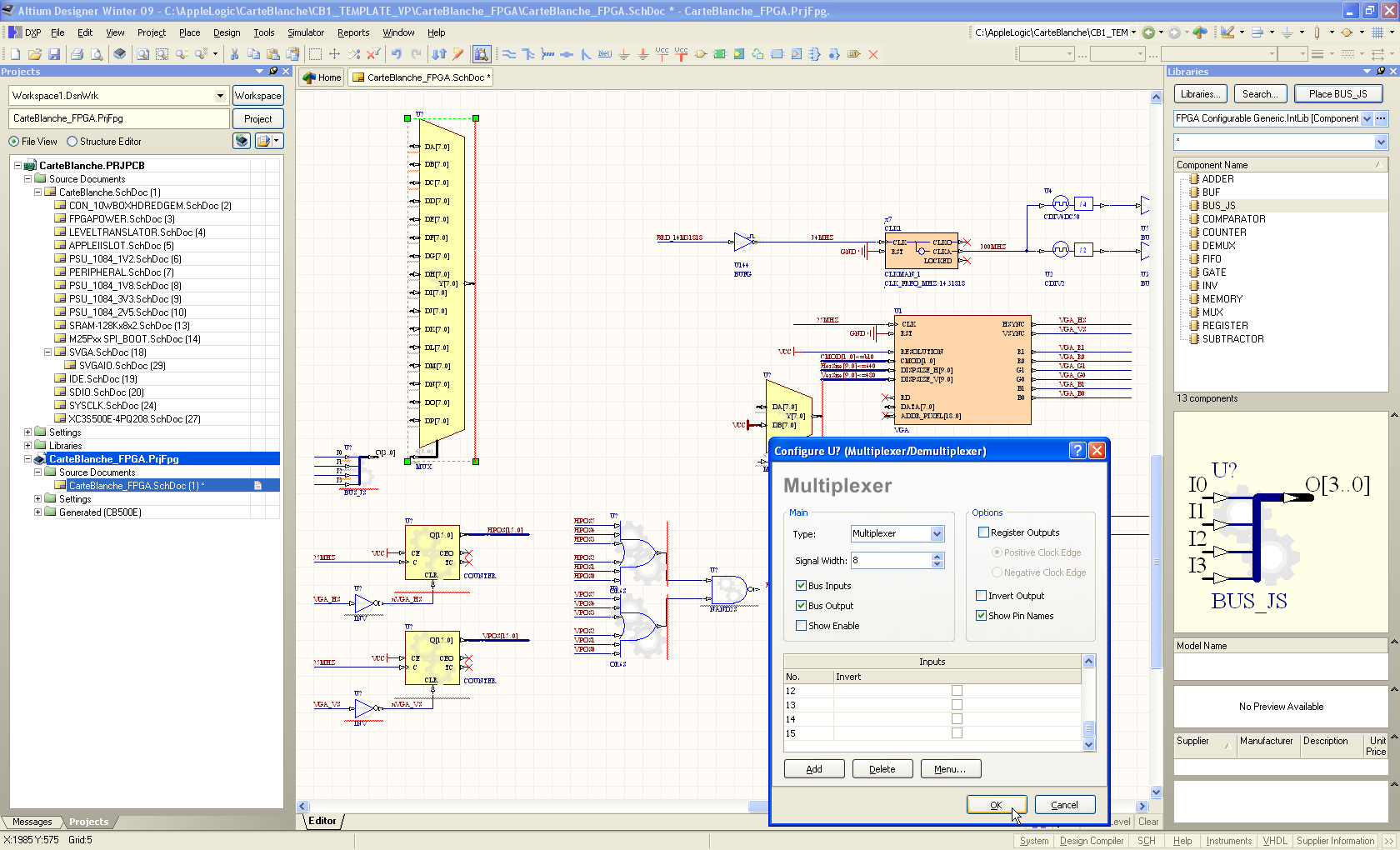Click the schematic editor vertical scrollbar
This screenshot has width=1400, height=850.
point(1156,562)
